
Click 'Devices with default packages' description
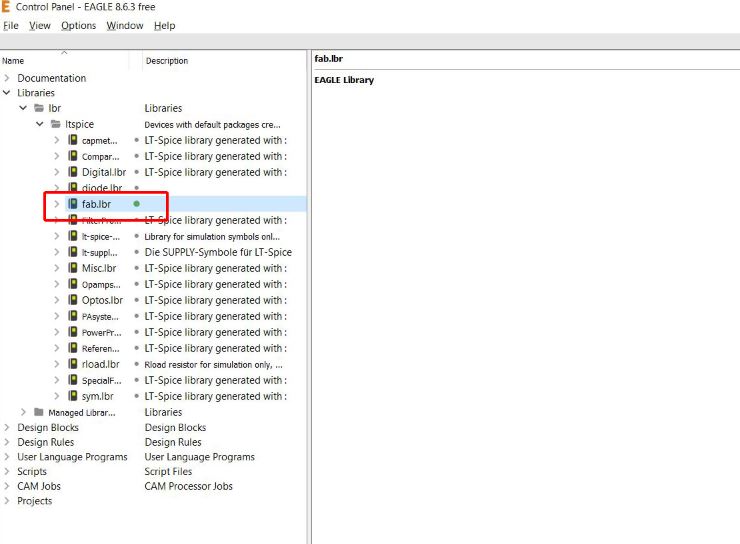coord(212,125)
